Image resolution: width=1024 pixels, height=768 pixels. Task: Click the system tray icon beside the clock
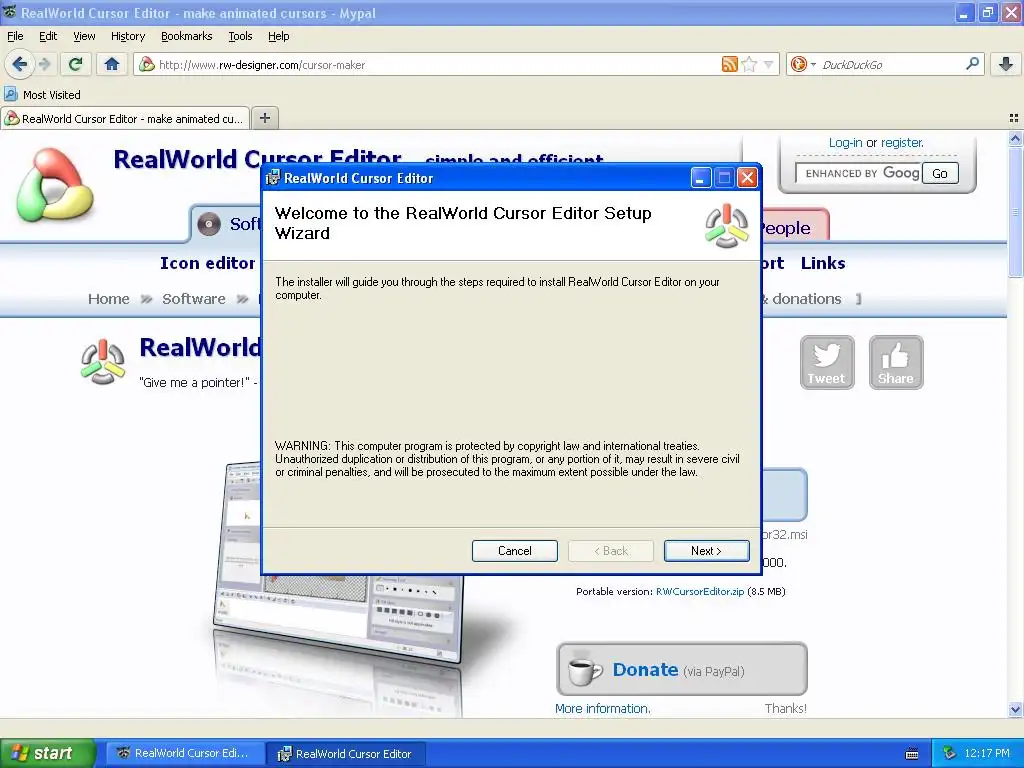tap(950, 753)
